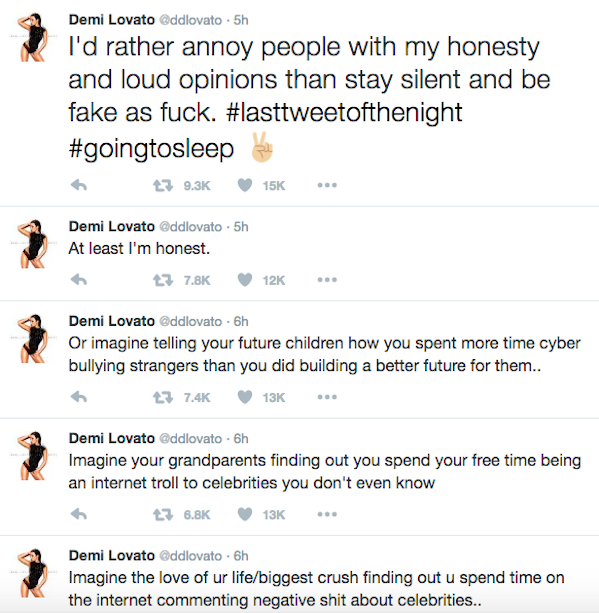Like the tweet with 15K likes
Screen dimensions: 599x613
click(245, 185)
